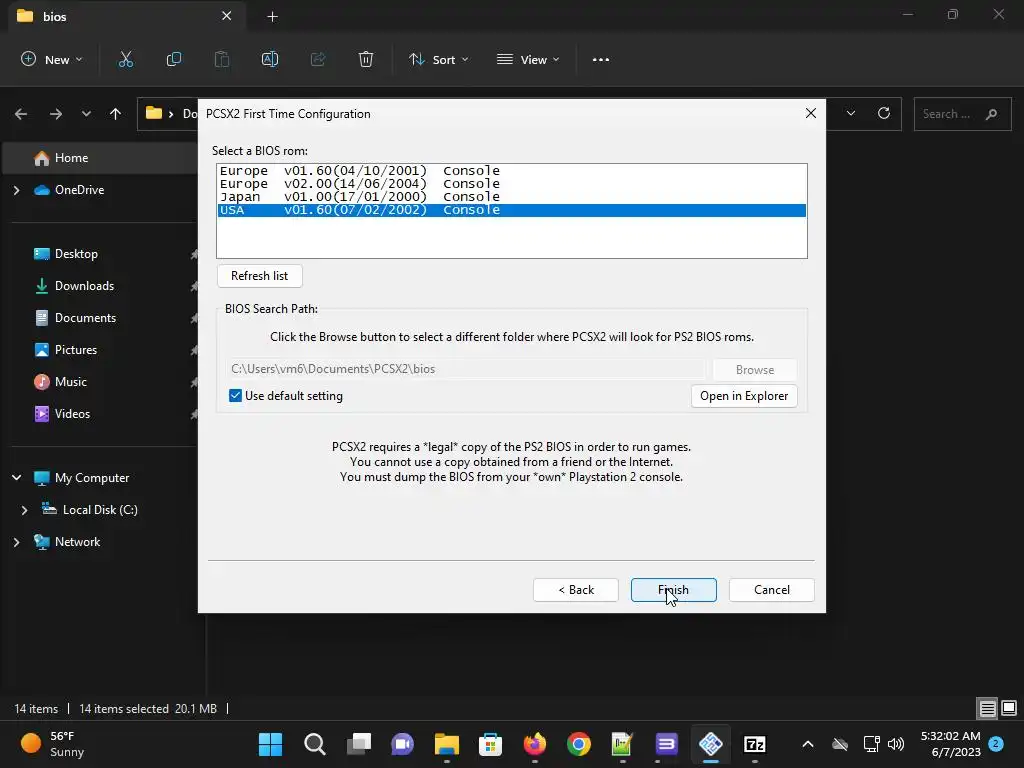This screenshot has width=1024, height=768.
Task: Open recent locations dropdown chevron
Action: click(x=86, y=114)
